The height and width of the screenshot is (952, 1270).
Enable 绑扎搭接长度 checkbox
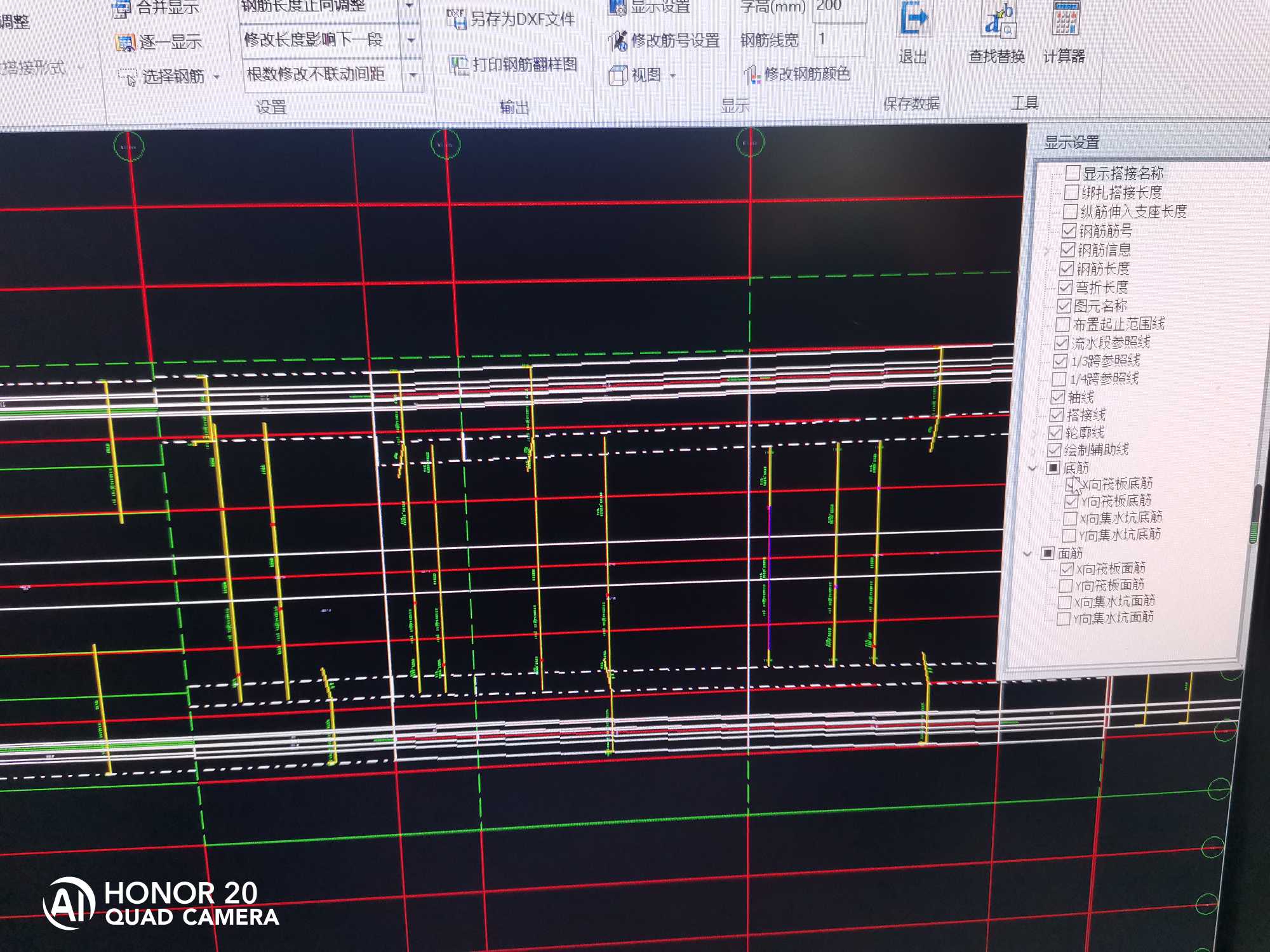pos(1071,192)
